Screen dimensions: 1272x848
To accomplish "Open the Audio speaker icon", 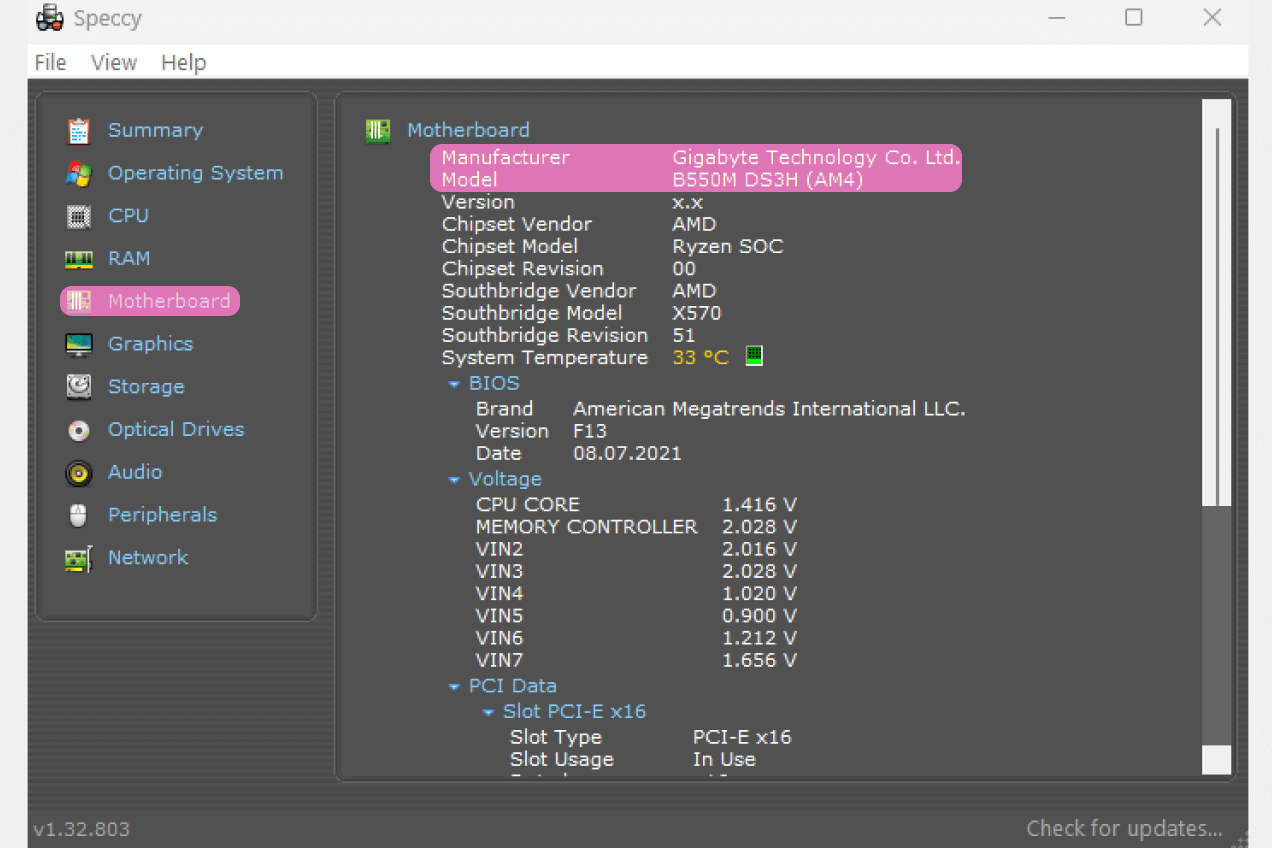I will tap(79, 473).
